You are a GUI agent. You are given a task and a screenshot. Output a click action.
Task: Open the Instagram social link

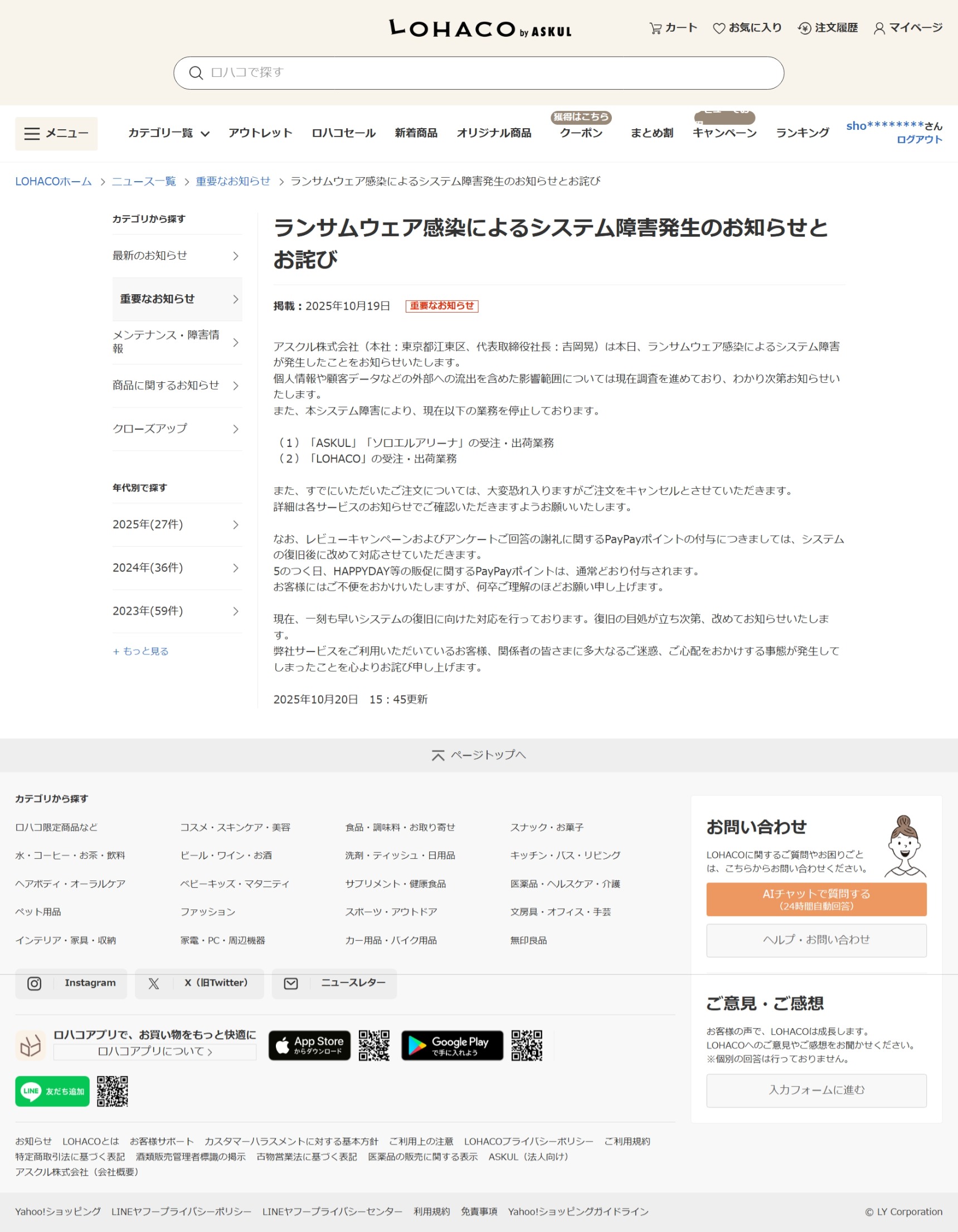tap(71, 983)
